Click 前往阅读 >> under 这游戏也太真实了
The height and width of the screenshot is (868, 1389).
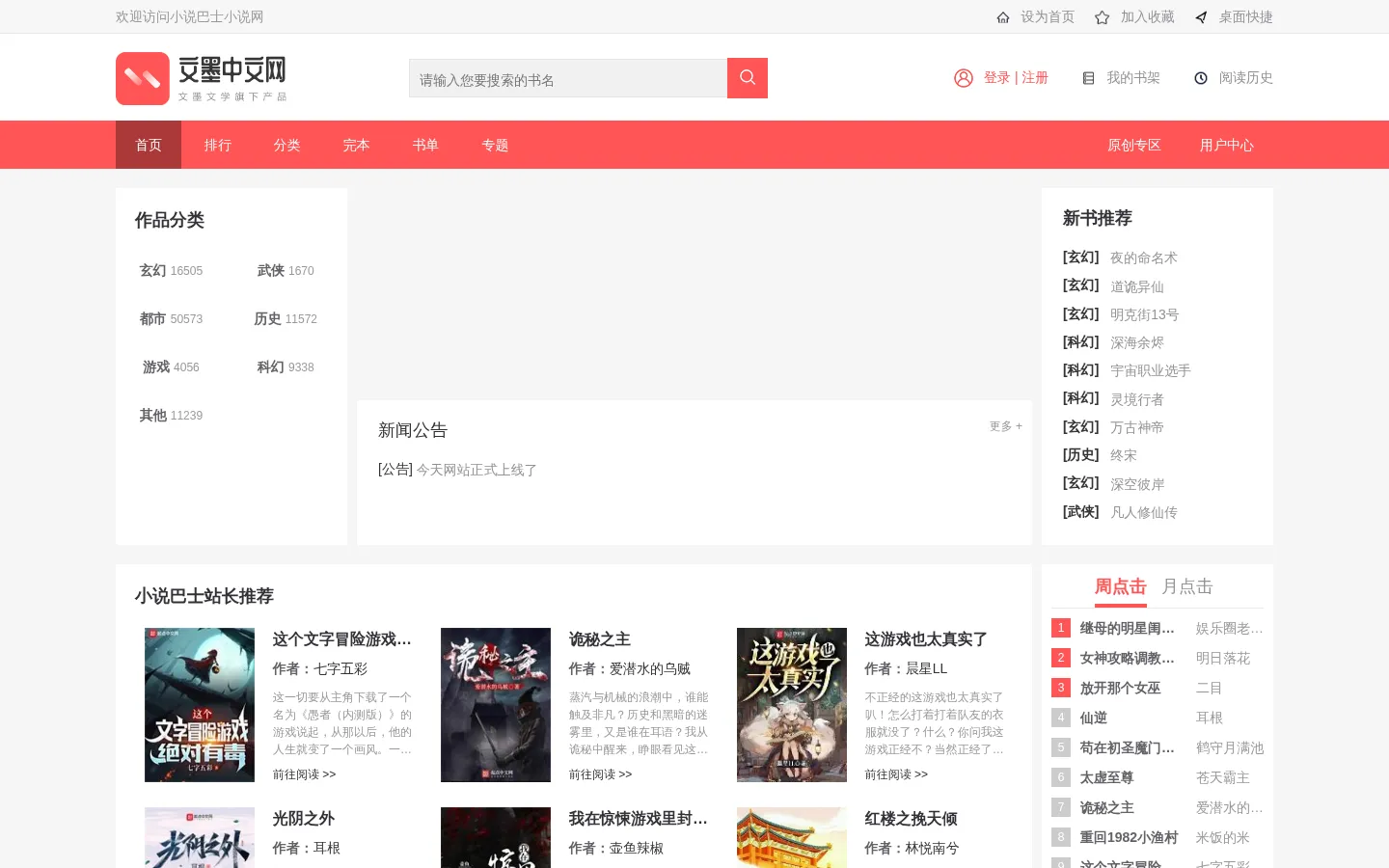coord(896,774)
